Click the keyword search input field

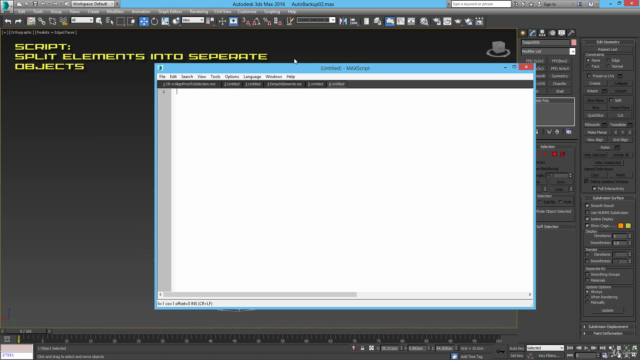(481, 4)
